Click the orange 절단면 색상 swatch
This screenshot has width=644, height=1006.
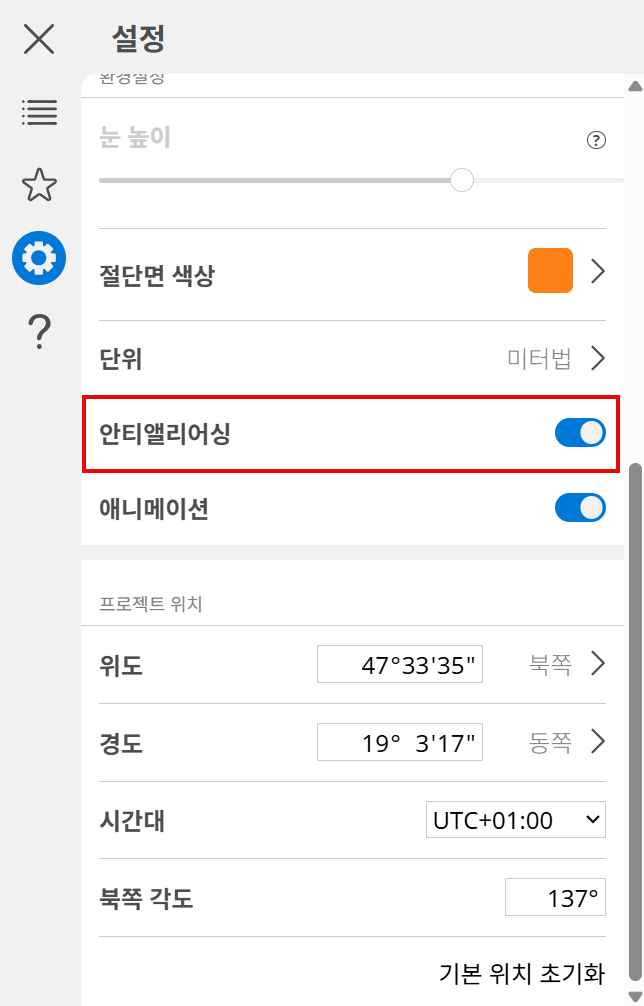point(550,271)
